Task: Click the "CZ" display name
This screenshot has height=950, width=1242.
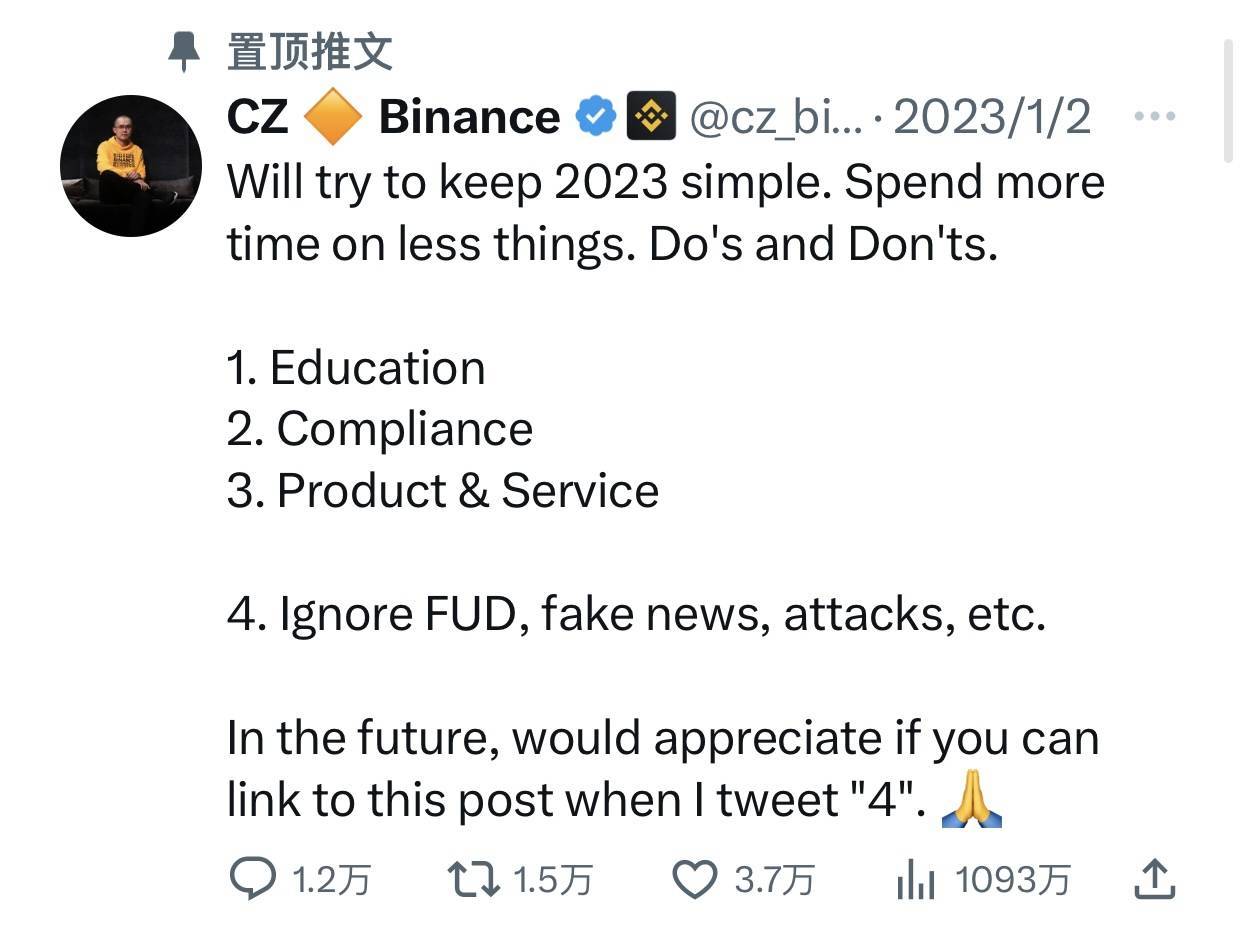Action: point(257,118)
